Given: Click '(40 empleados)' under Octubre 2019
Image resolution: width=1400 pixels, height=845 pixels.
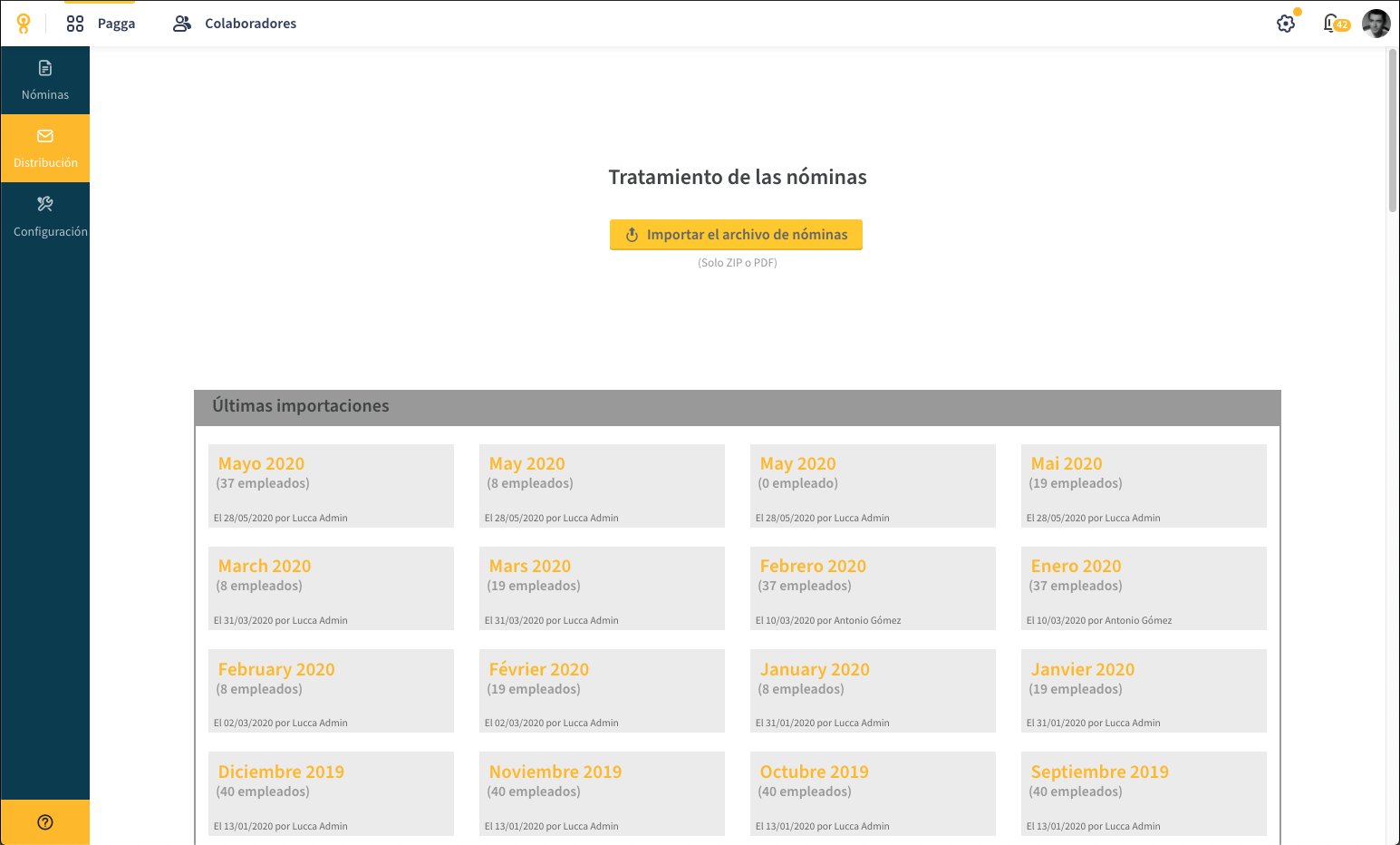Looking at the screenshot, I should 805,792.
